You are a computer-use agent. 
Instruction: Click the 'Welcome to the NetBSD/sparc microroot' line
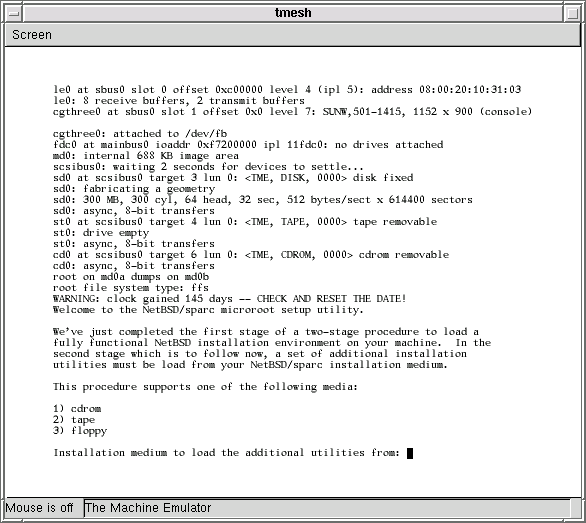coord(208,310)
